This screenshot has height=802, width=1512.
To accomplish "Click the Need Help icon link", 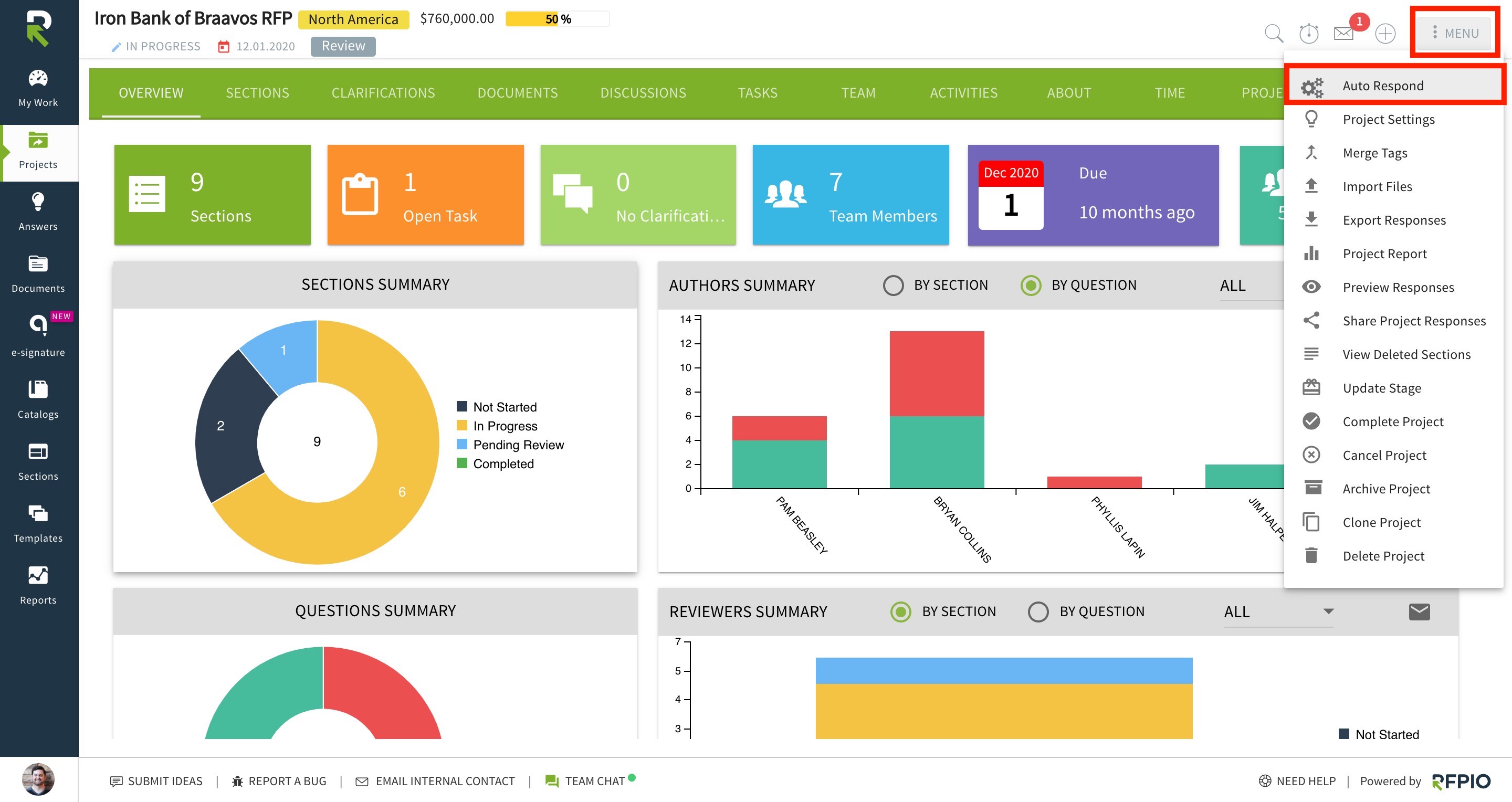I will click(1265, 781).
